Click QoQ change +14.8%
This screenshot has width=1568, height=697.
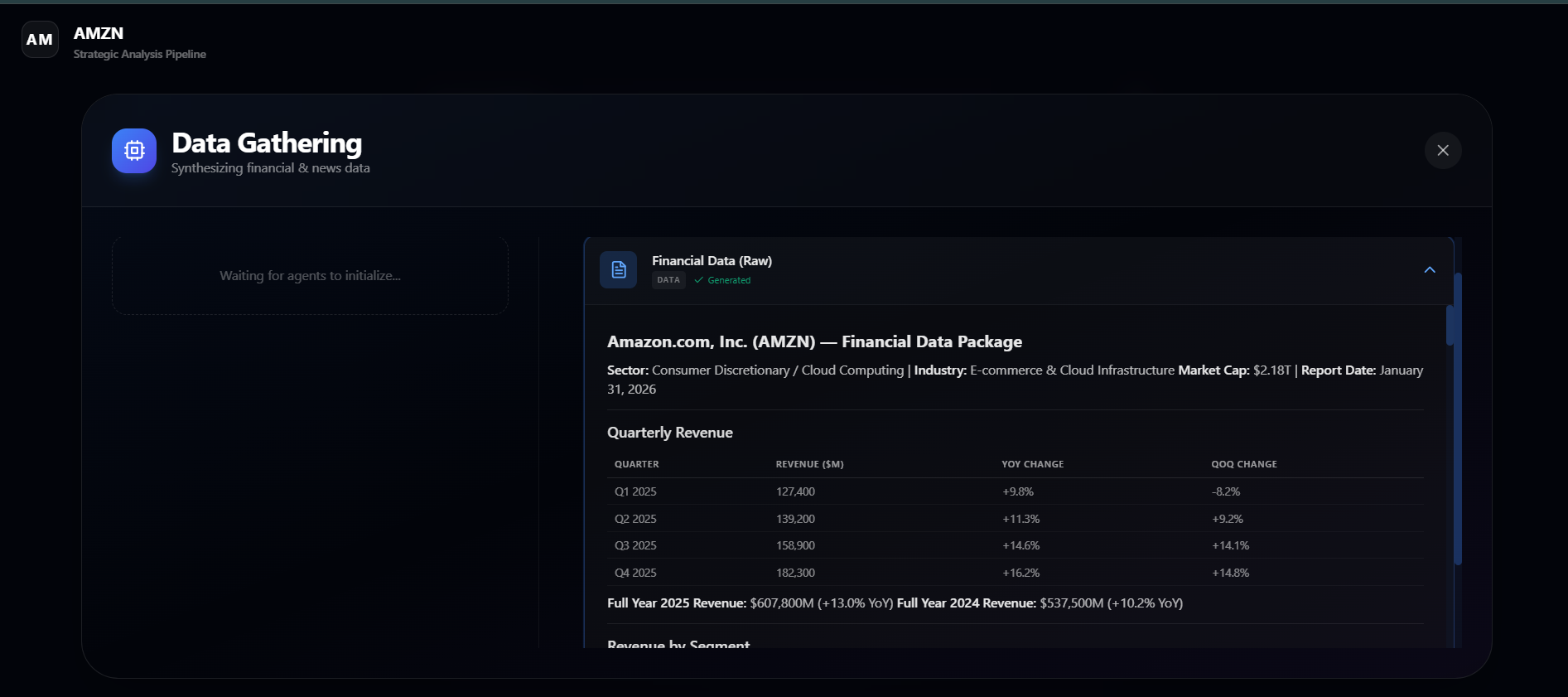pyautogui.click(x=1230, y=573)
